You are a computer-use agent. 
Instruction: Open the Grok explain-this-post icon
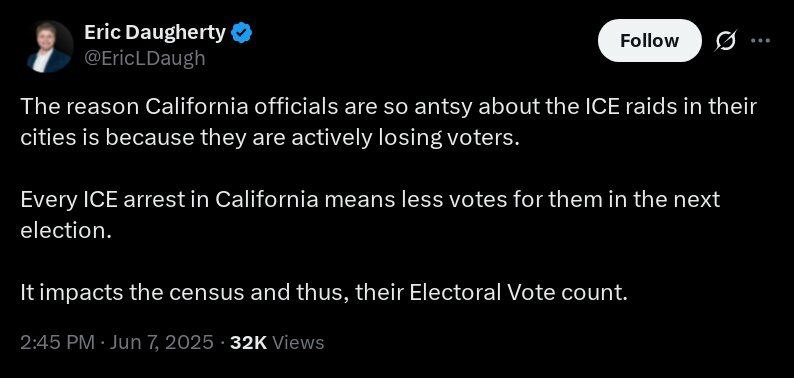pyautogui.click(x=725, y=41)
